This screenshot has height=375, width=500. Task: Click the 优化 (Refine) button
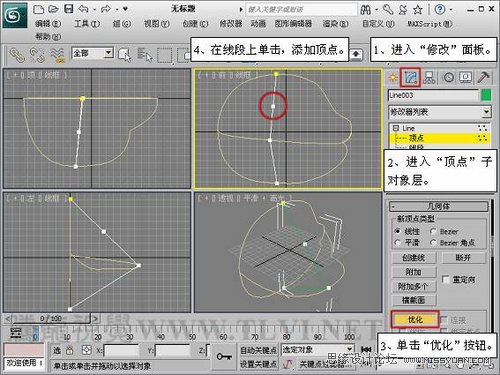(415, 319)
